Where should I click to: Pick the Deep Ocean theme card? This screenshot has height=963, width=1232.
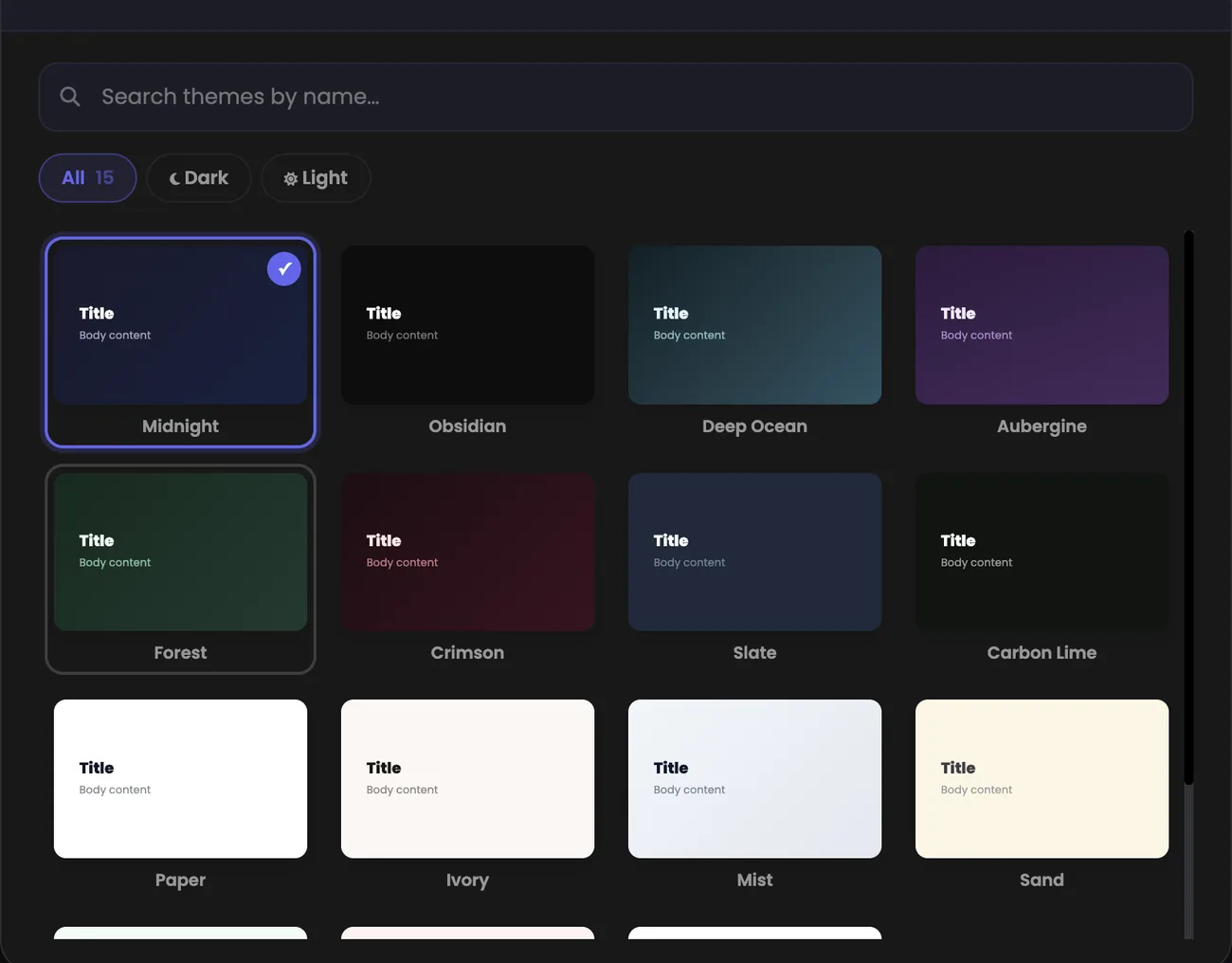pyautogui.click(x=754, y=342)
